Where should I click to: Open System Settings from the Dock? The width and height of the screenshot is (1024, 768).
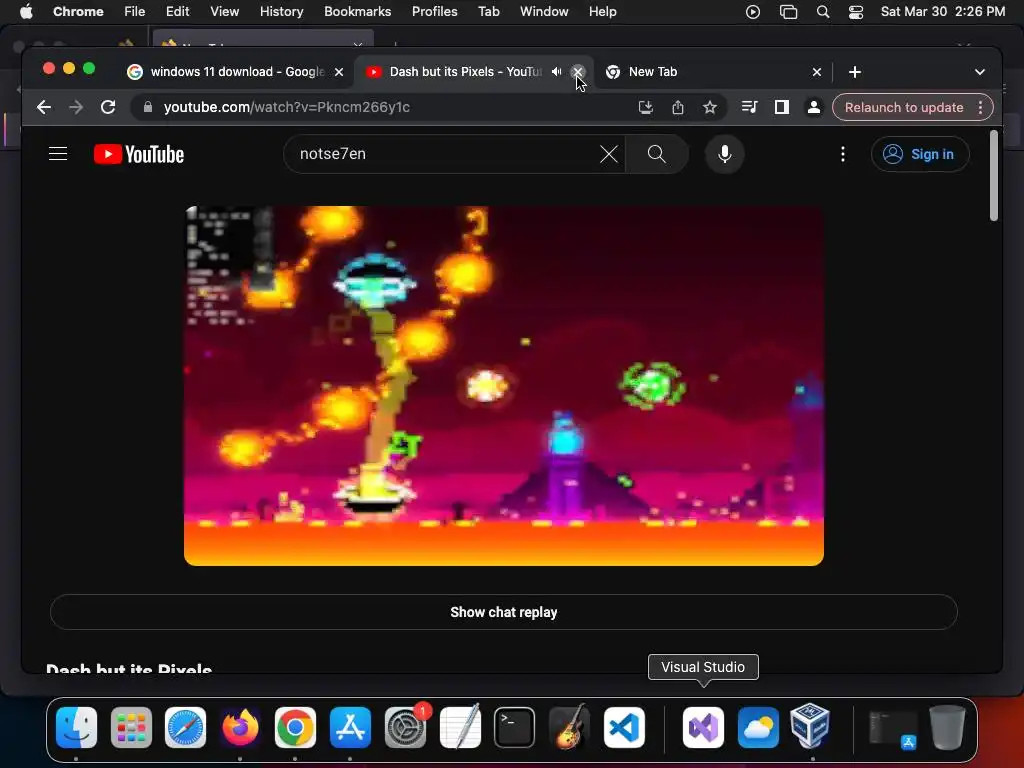click(405, 727)
